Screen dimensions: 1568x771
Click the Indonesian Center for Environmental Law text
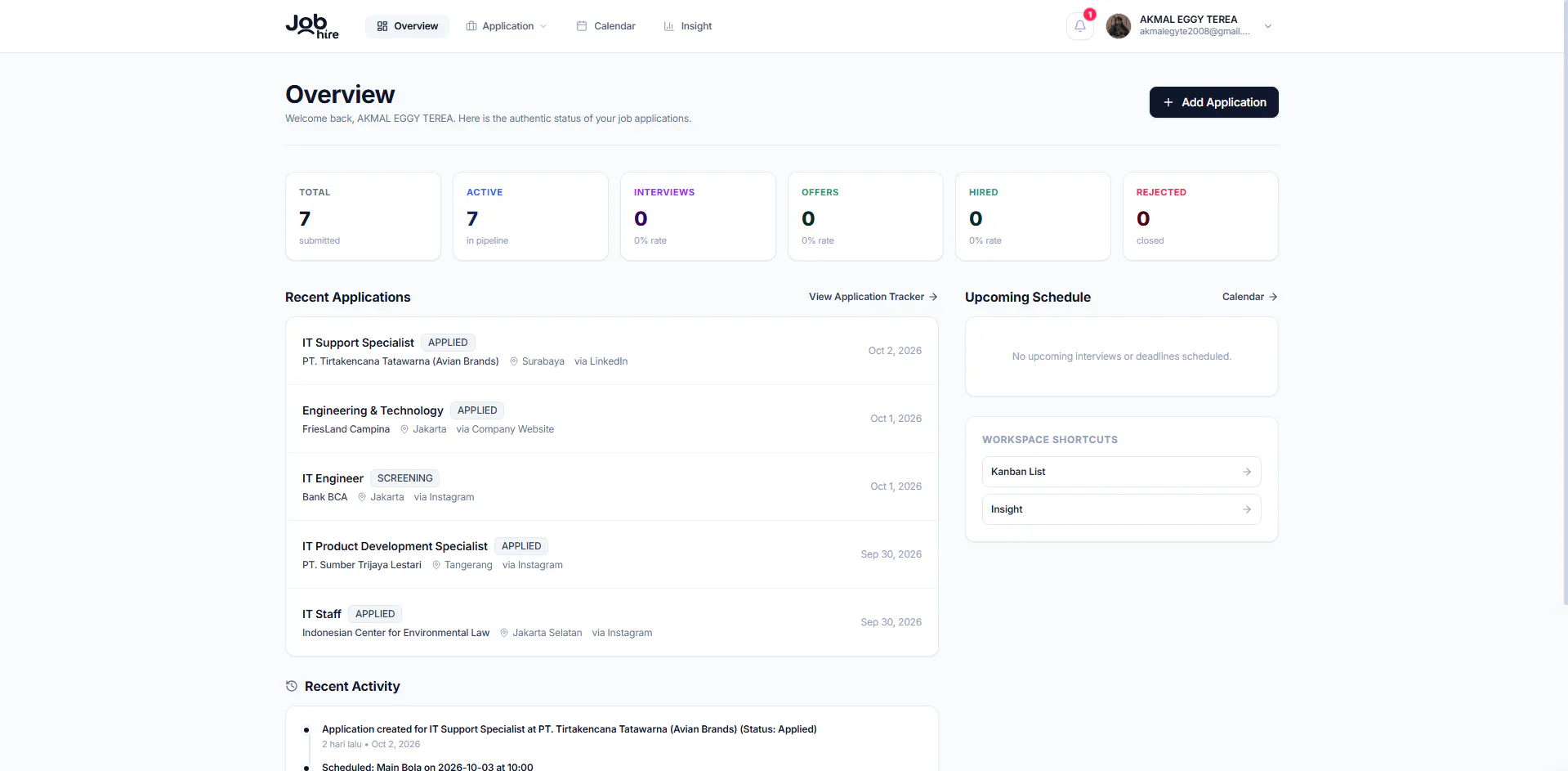point(396,633)
